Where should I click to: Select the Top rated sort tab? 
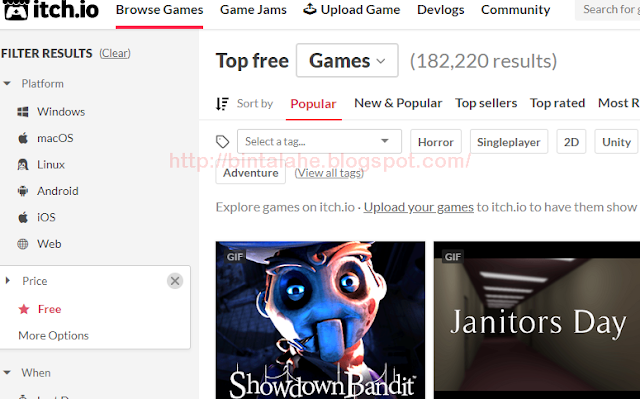(558, 103)
